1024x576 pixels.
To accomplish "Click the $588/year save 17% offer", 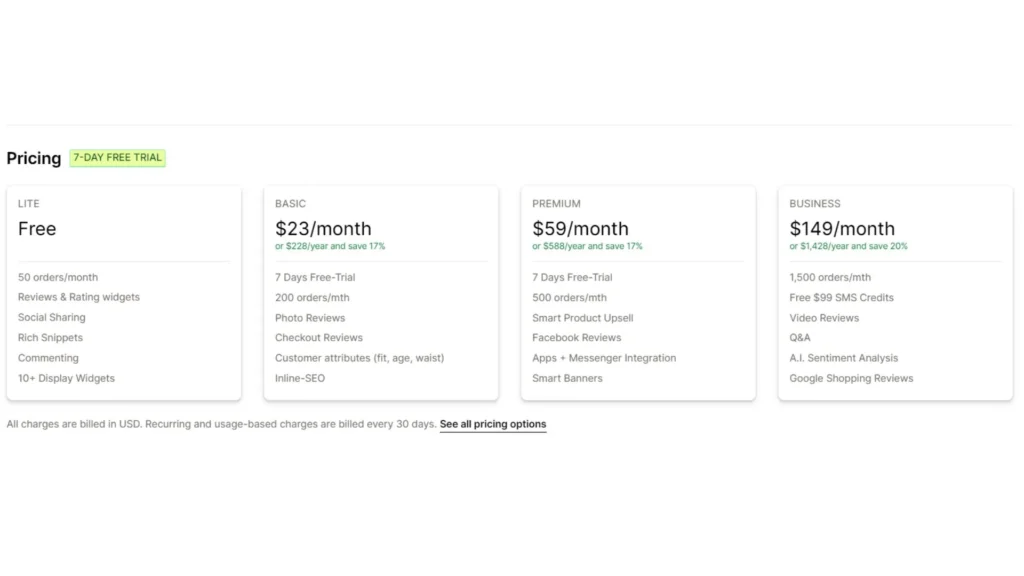I will coord(587,246).
